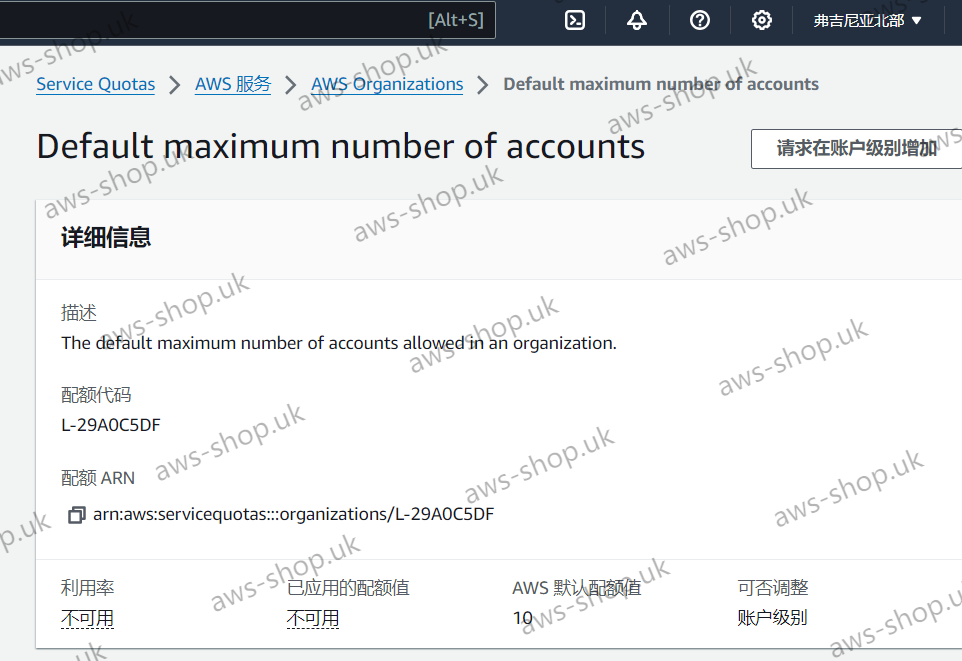
Task: Click the quota description sentence under 描述
Action: (x=338, y=343)
